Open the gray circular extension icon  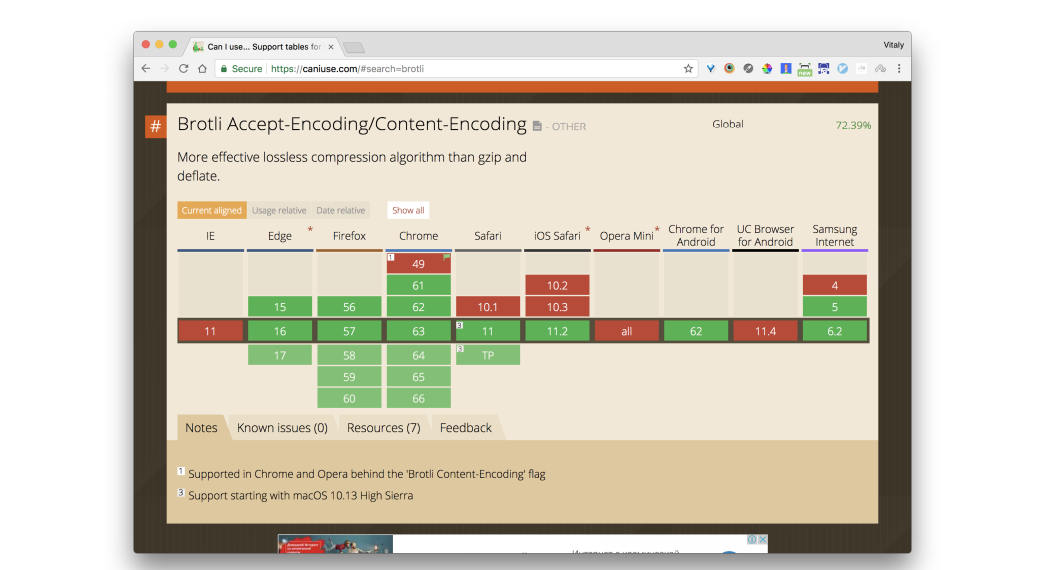748,69
